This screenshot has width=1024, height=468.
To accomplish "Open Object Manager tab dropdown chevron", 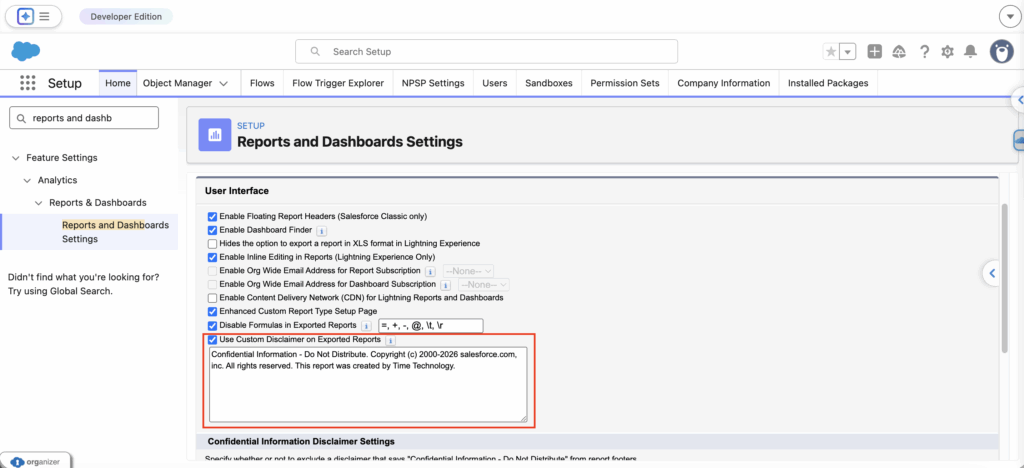I will (223, 84).
